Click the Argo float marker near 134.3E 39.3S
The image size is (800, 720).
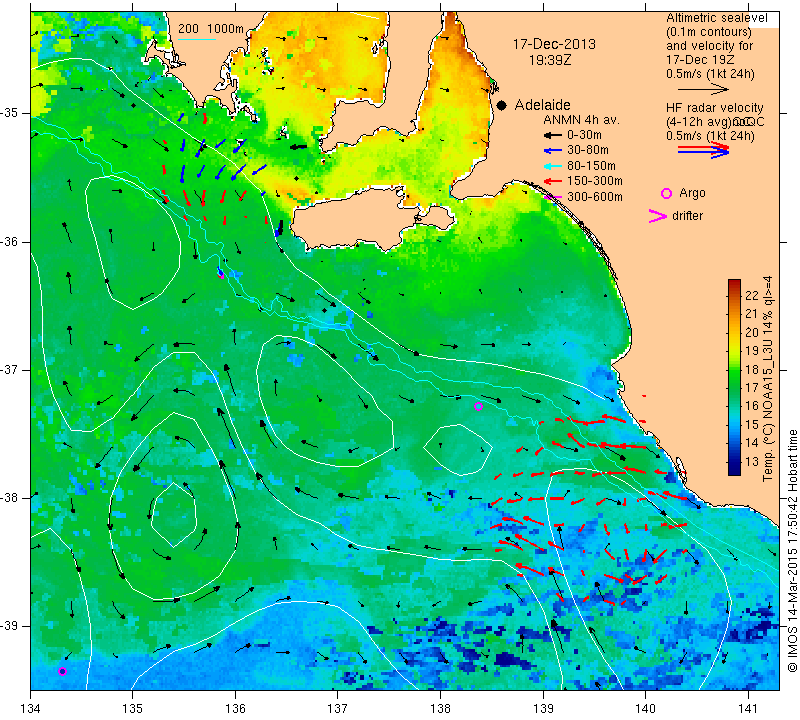[x=62, y=672]
